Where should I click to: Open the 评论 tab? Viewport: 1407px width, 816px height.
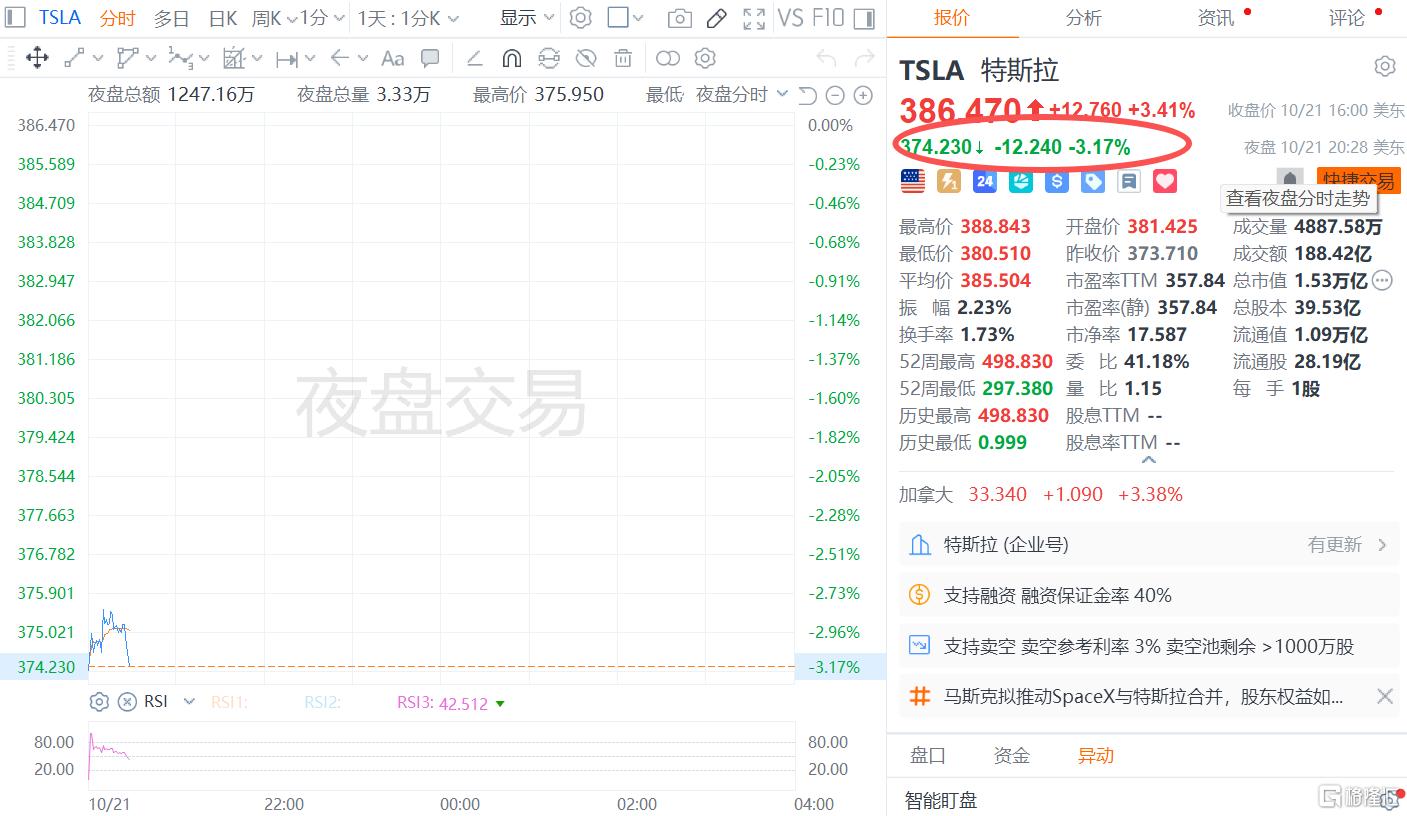(1347, 18)
